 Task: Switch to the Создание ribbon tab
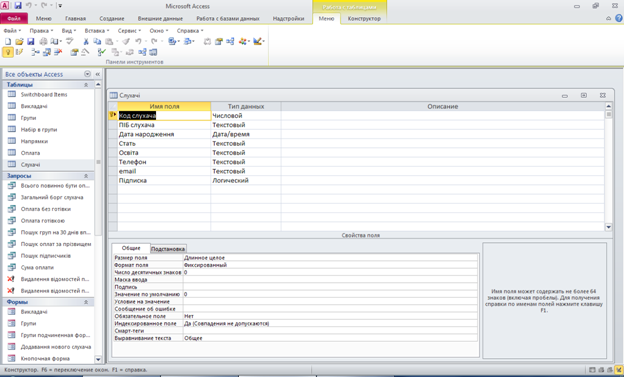click(x=112, y=18)
